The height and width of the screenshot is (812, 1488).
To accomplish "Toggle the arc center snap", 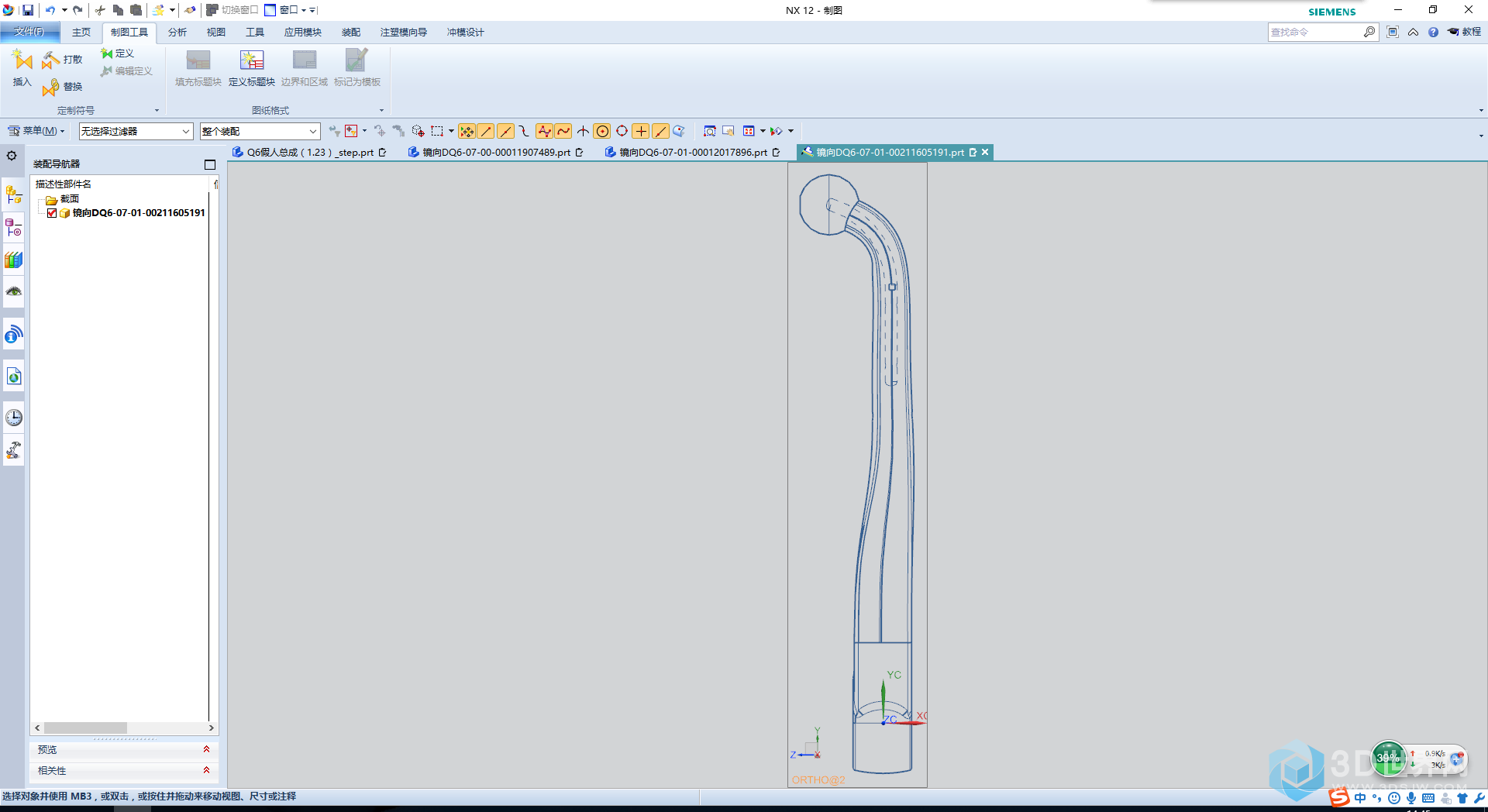I will point(602,131).
